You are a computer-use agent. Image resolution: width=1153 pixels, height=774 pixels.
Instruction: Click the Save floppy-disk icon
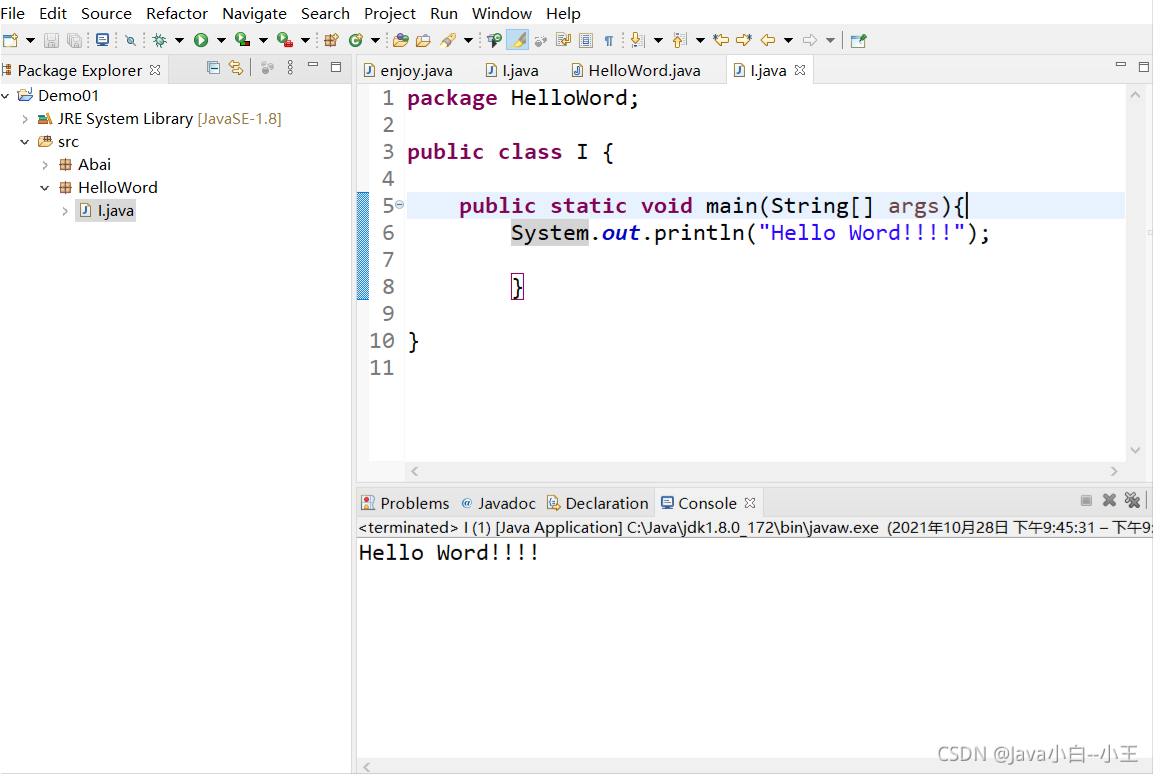click(51, 40)
